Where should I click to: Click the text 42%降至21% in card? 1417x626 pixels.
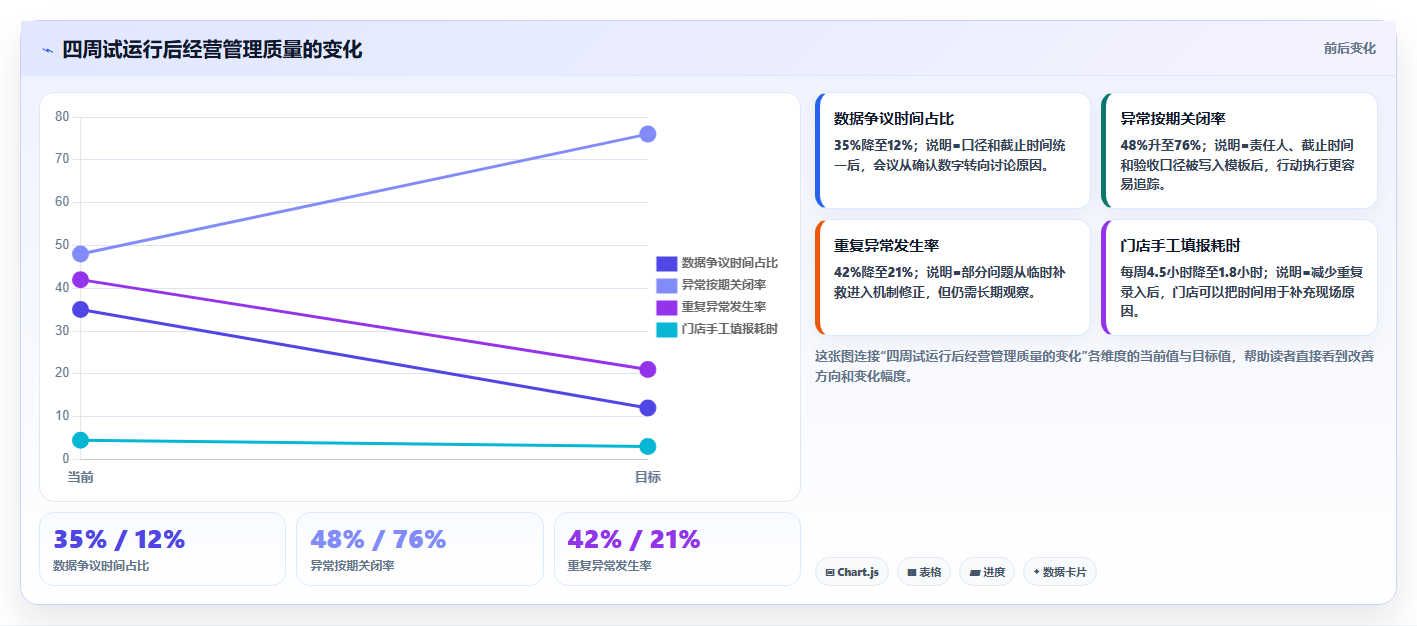(x=874, y=272)
